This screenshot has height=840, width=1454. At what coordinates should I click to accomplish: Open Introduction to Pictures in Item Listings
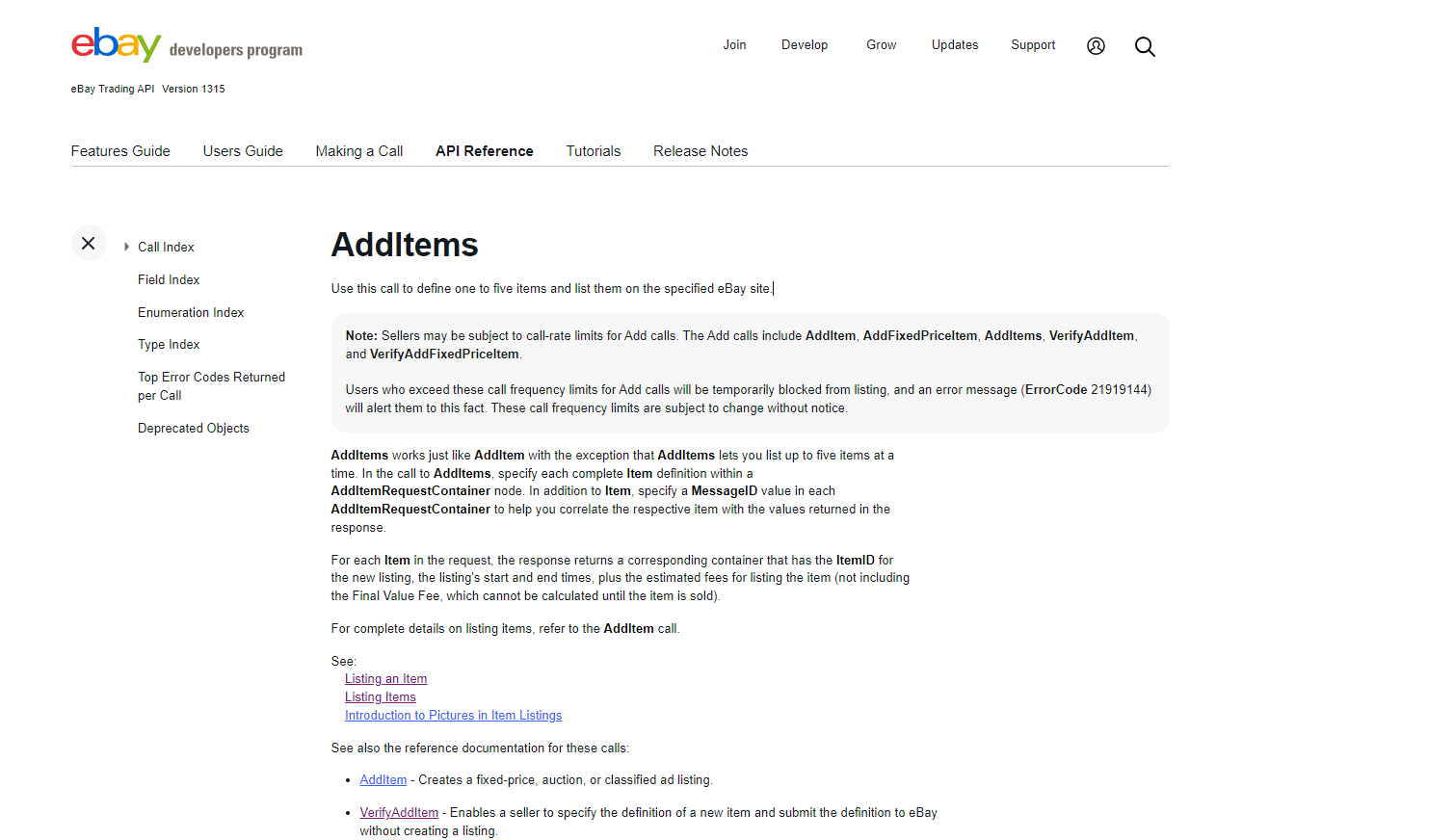point(453,715)
